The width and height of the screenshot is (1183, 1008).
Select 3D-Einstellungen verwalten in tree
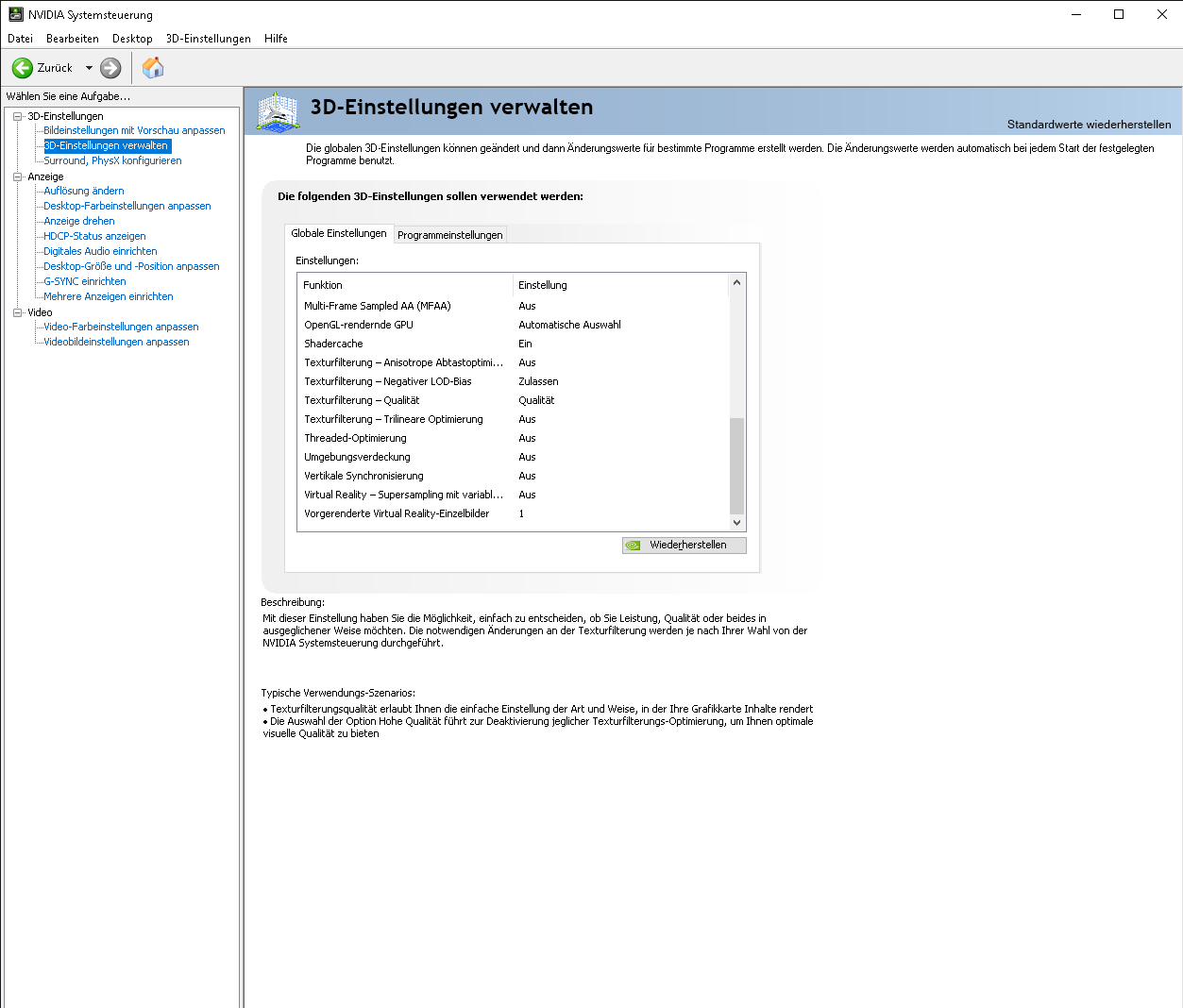(107, 145)
